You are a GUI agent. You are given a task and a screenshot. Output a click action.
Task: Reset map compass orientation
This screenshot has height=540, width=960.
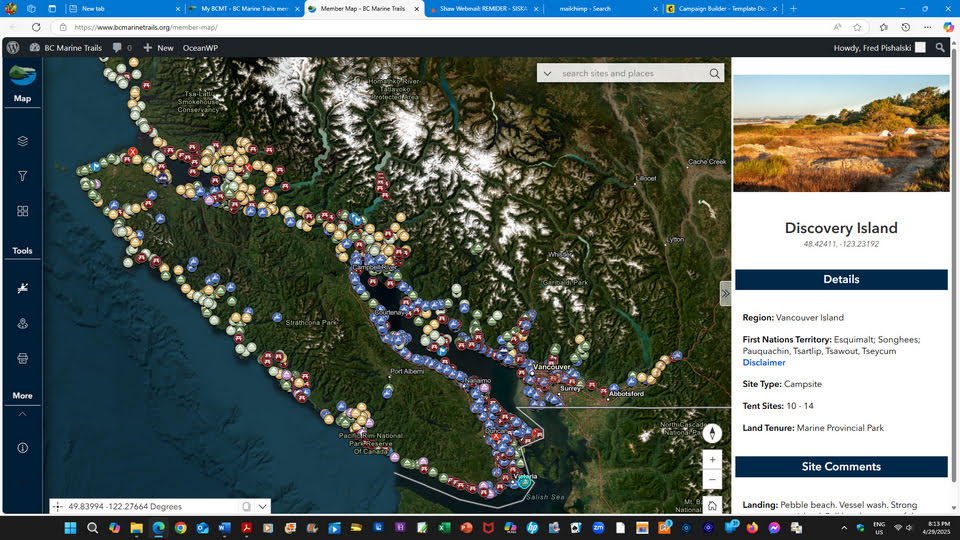(712, 433)
